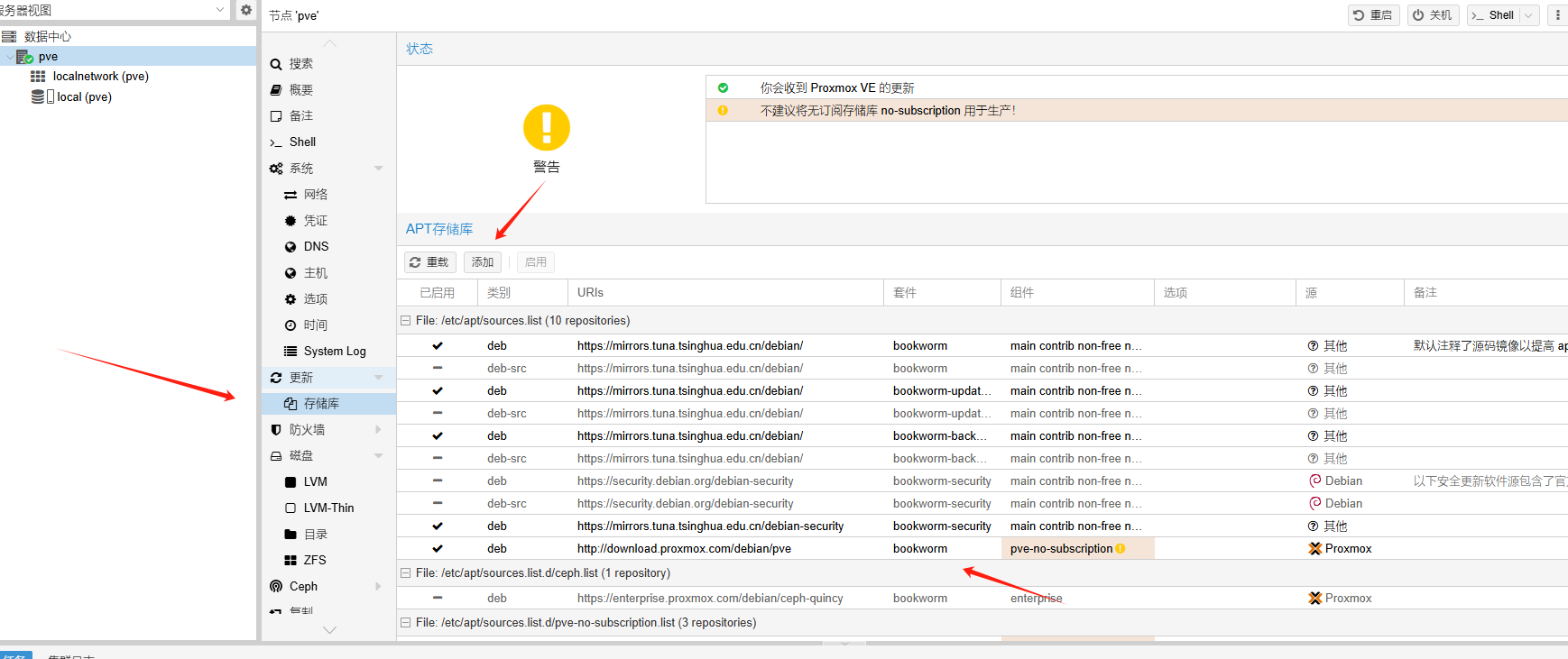Open System Log page

(334, 352)
